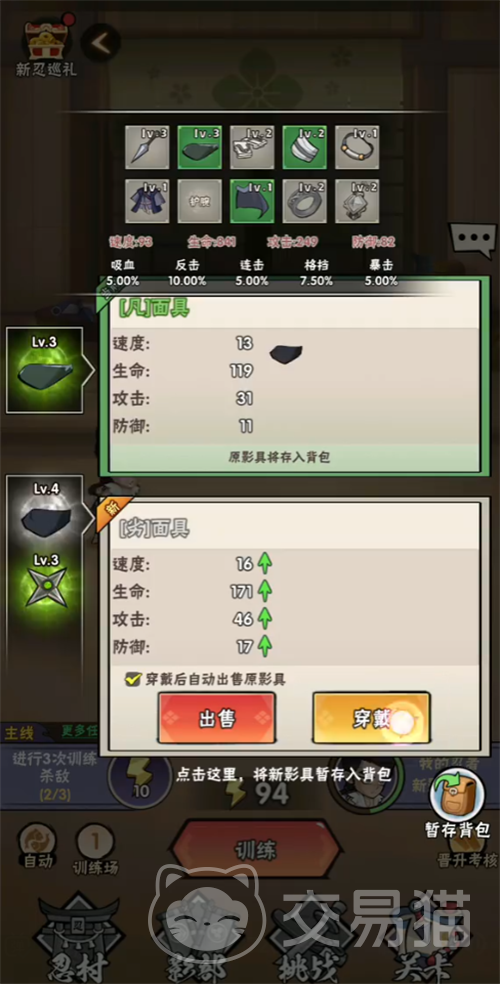The width and height of the screenshot is (500, 984).
Task: Select the kunai weapon equipment slot
Action: pos(147,147)
